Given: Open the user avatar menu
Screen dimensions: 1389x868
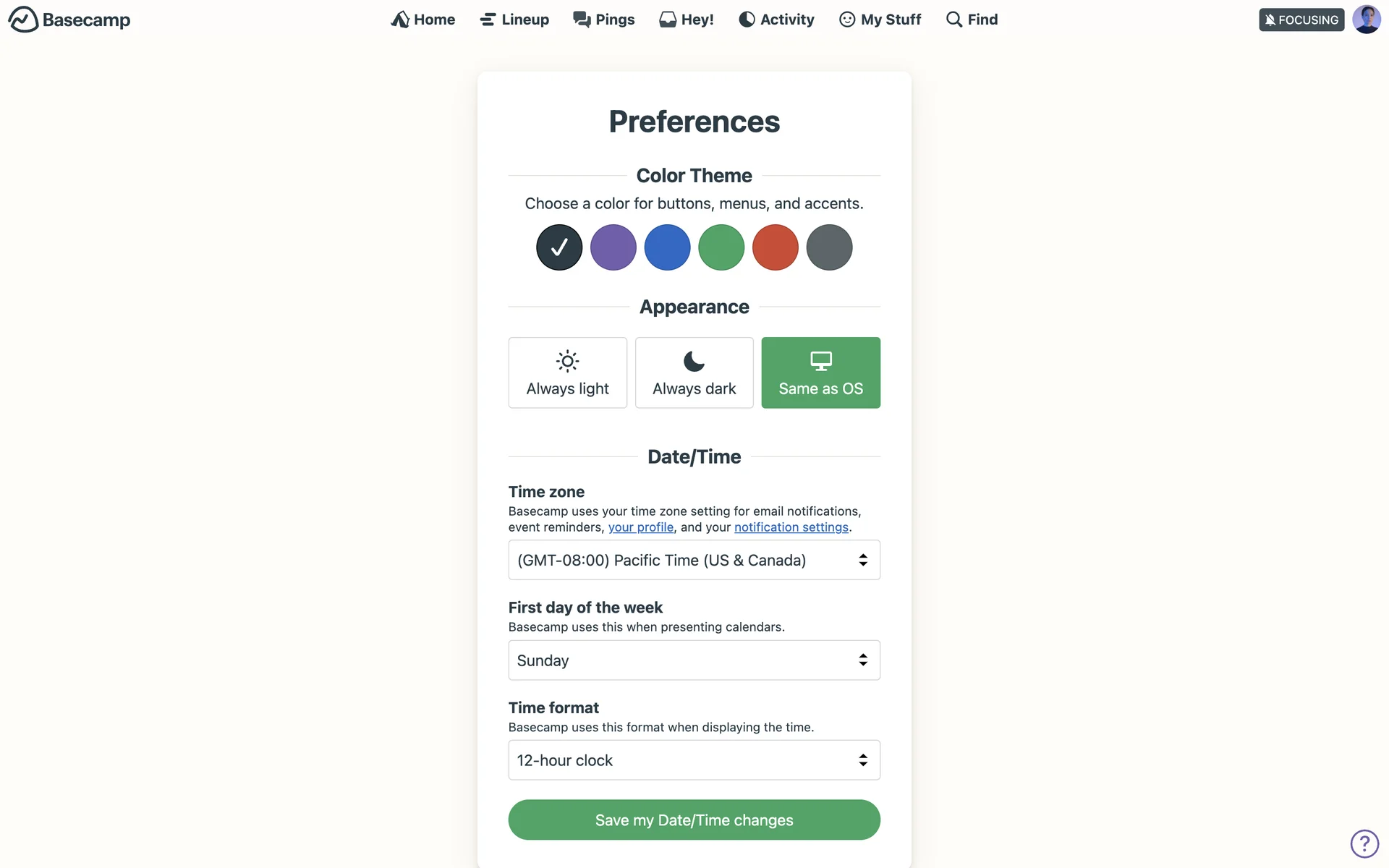Looking at the screenshot, I should [1366, 20].
